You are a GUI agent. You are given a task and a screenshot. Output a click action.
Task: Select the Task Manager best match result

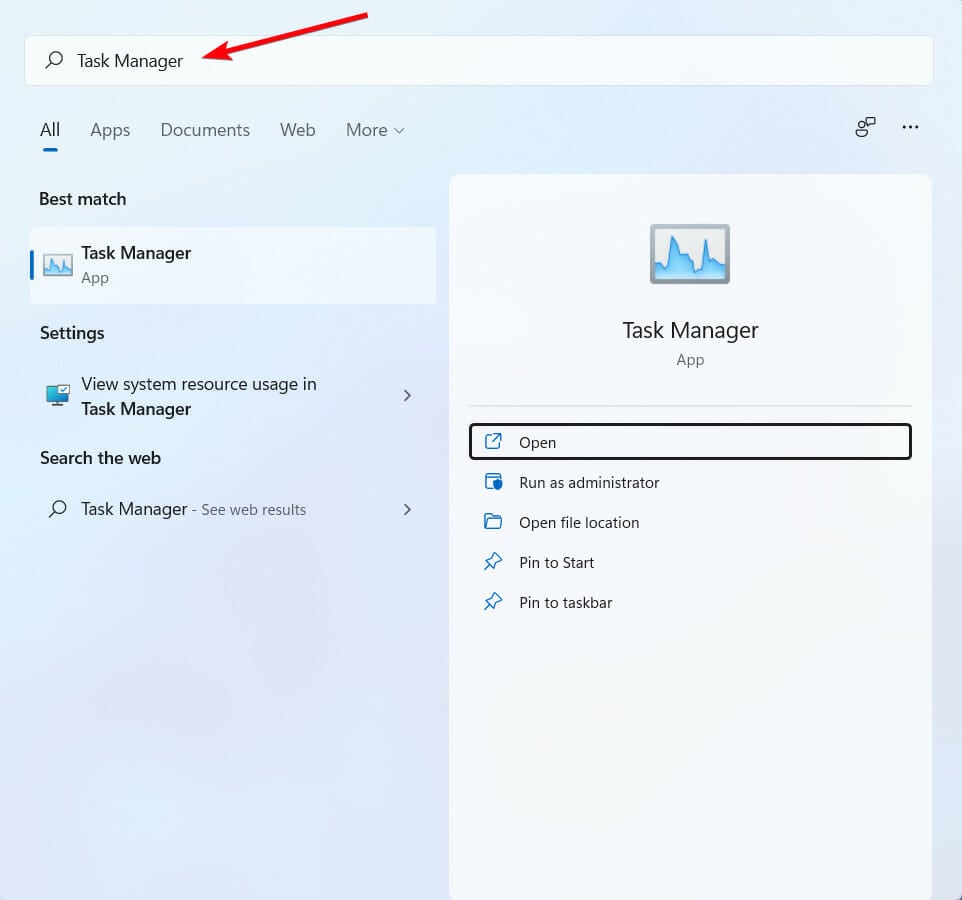pyautogui.click(x=233, y=265)
